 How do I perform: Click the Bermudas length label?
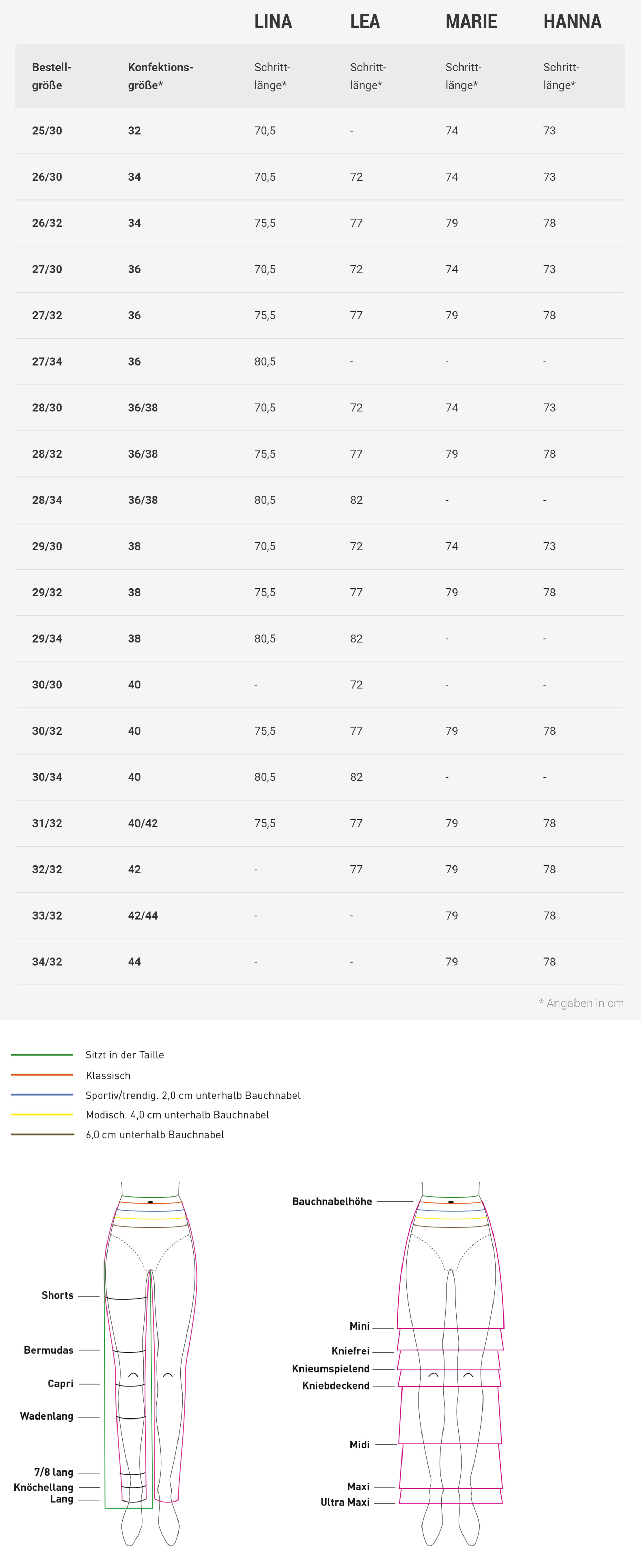[x=49, y=1350]
